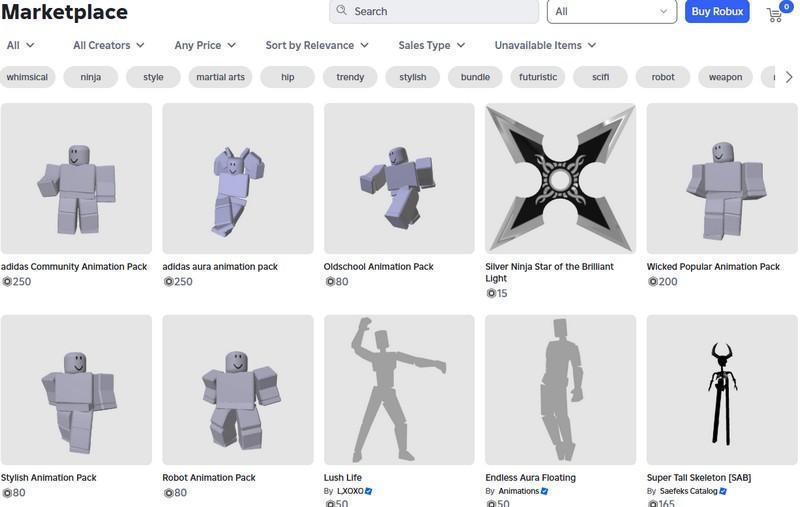The height and width of the screenshot is (507, 800).
Task: Click the Buy Robux button
Action: pos(717,12)
